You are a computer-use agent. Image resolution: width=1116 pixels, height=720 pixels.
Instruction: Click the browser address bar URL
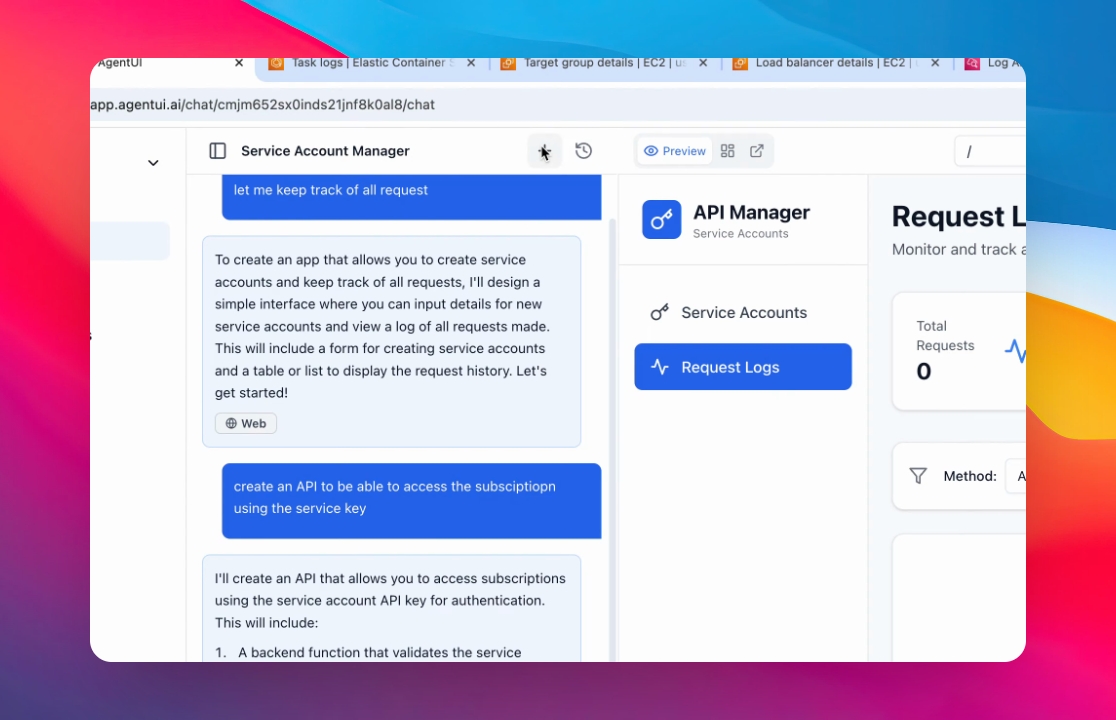263,105
